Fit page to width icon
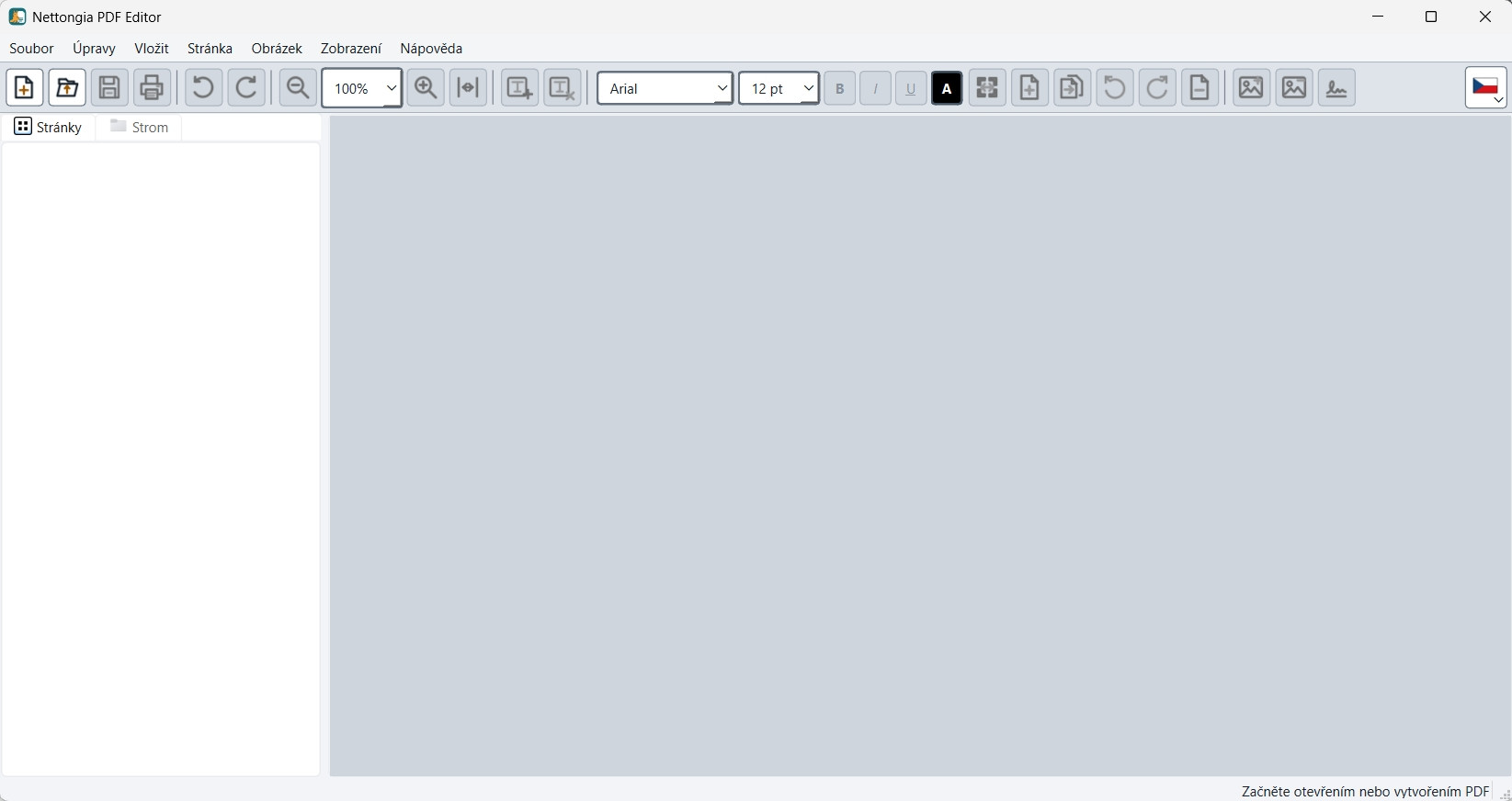1512x801 pixels. (469, 88)
